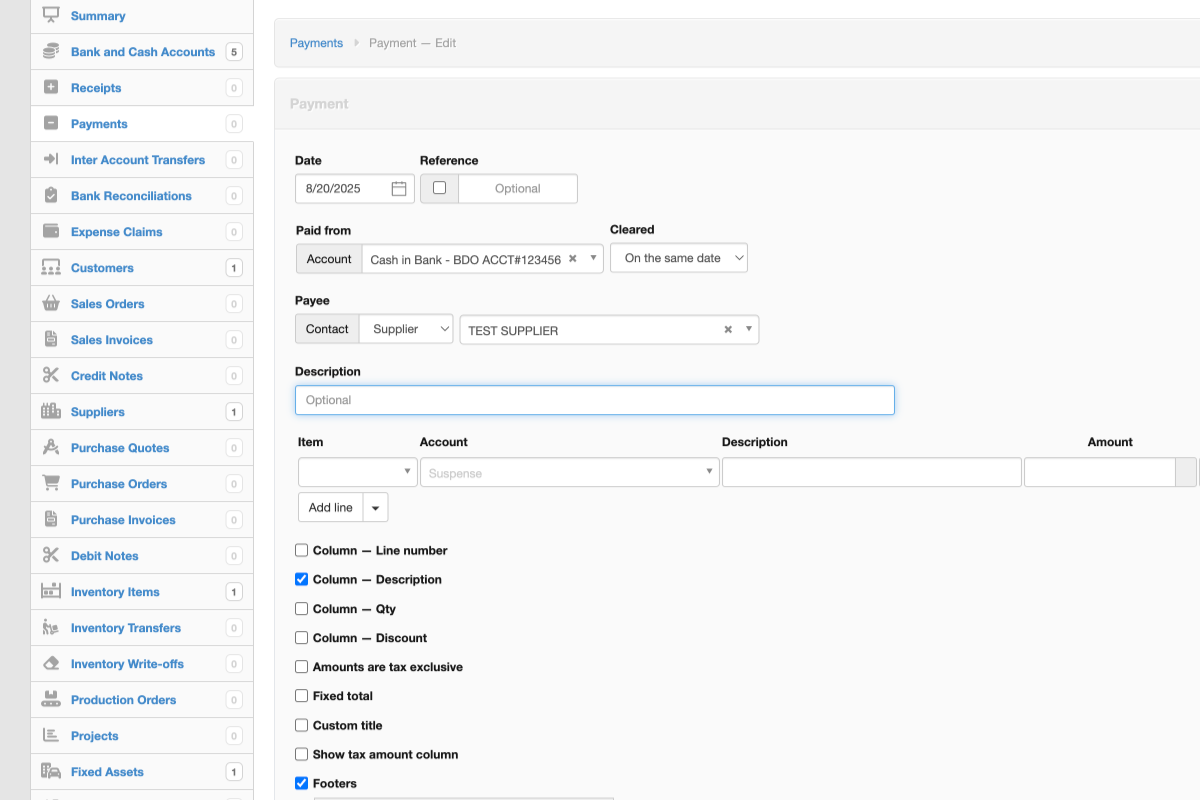Open the calendar picker in Date field
The width and height of the screenshot is (1200, 800).
399,188
